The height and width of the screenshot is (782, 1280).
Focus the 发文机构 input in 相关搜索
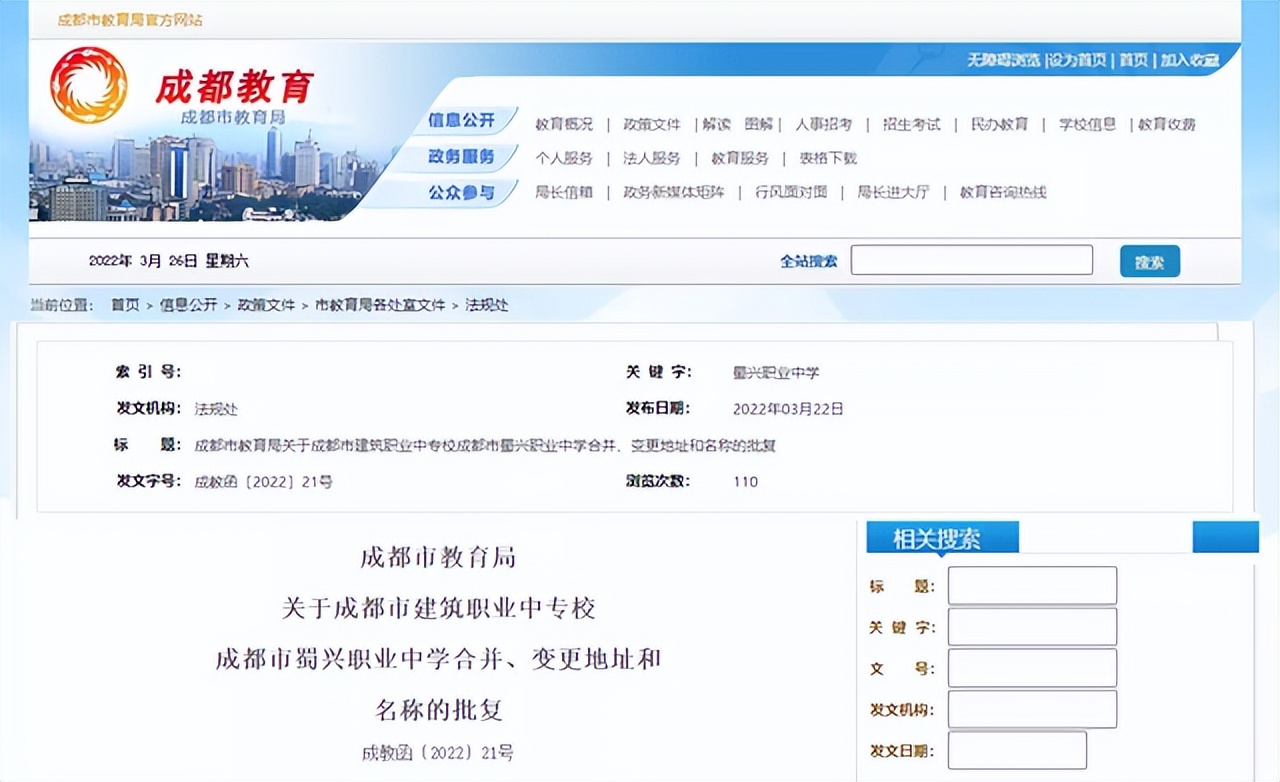pos(1032,709)
